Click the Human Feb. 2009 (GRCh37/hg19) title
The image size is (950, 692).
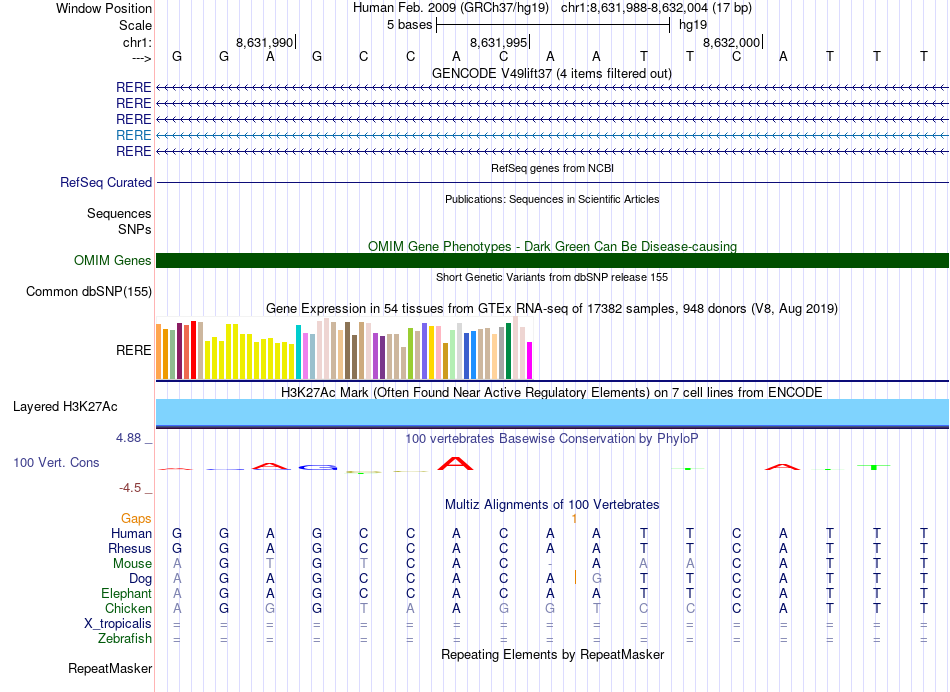451,8
